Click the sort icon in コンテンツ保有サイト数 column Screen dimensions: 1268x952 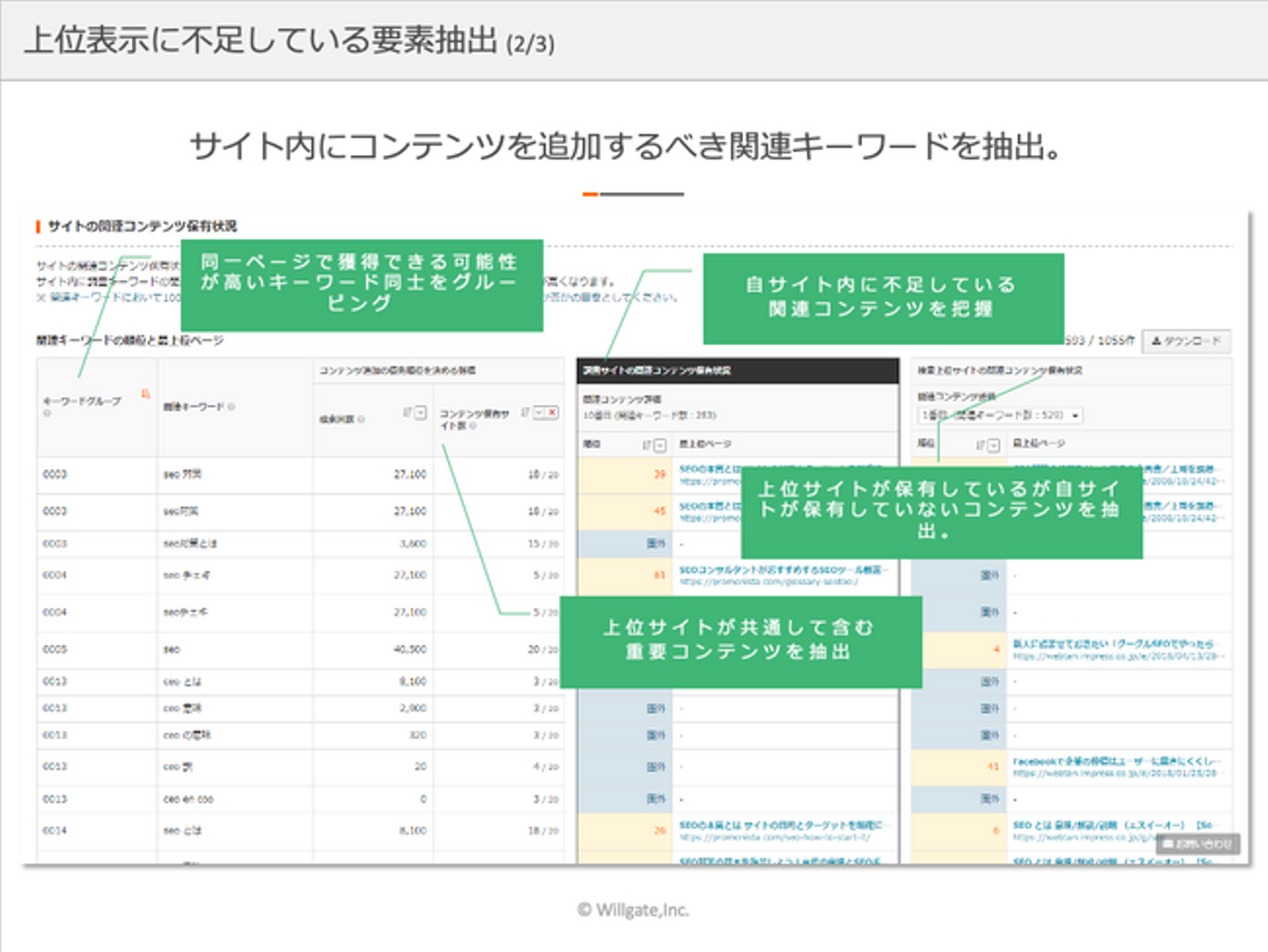[x=525, y=412]
